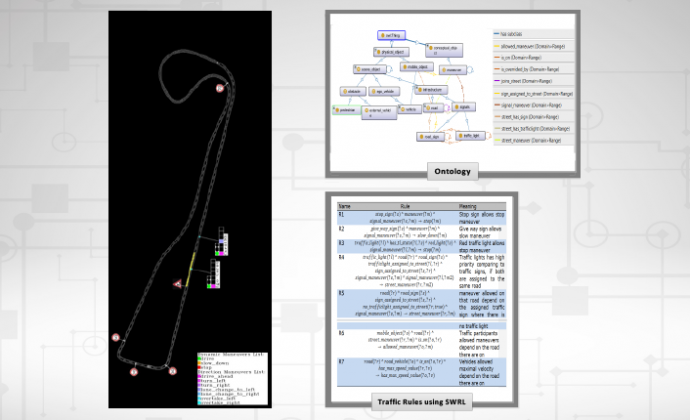
Task: Click the 'Traffic Rules using SWRL' caption
Action: point(422,402)
